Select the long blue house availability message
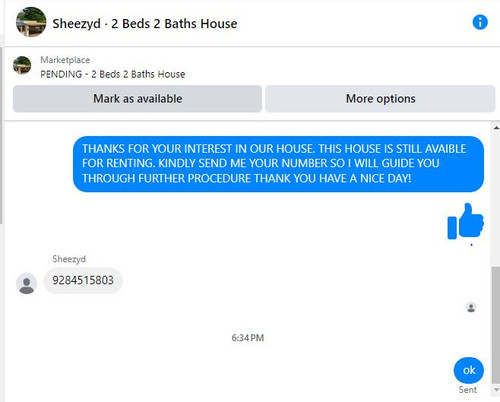The height and width of the screenshot is (402, 500). pos(278,164)
